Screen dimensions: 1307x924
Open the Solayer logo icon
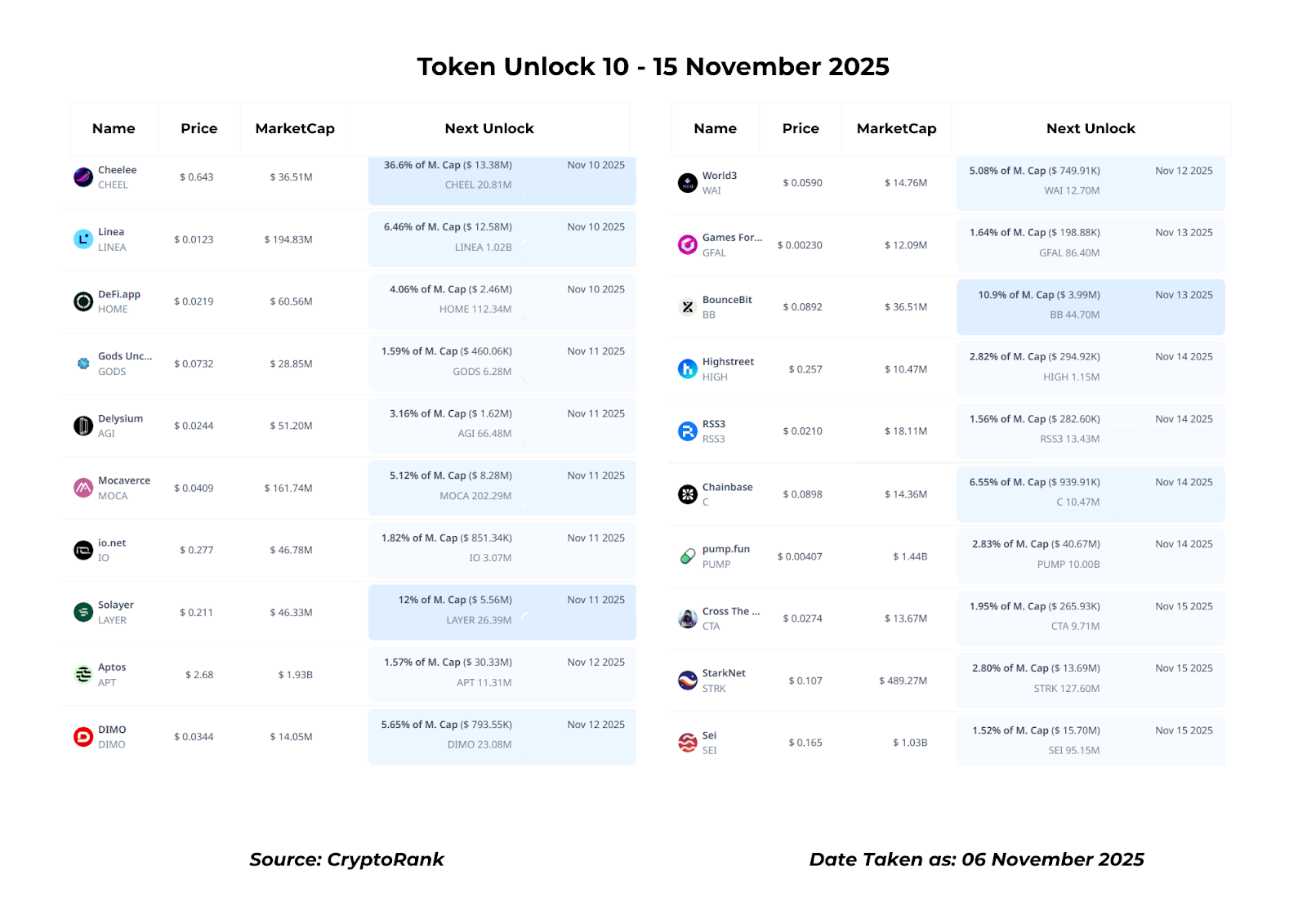pos(83,612)
